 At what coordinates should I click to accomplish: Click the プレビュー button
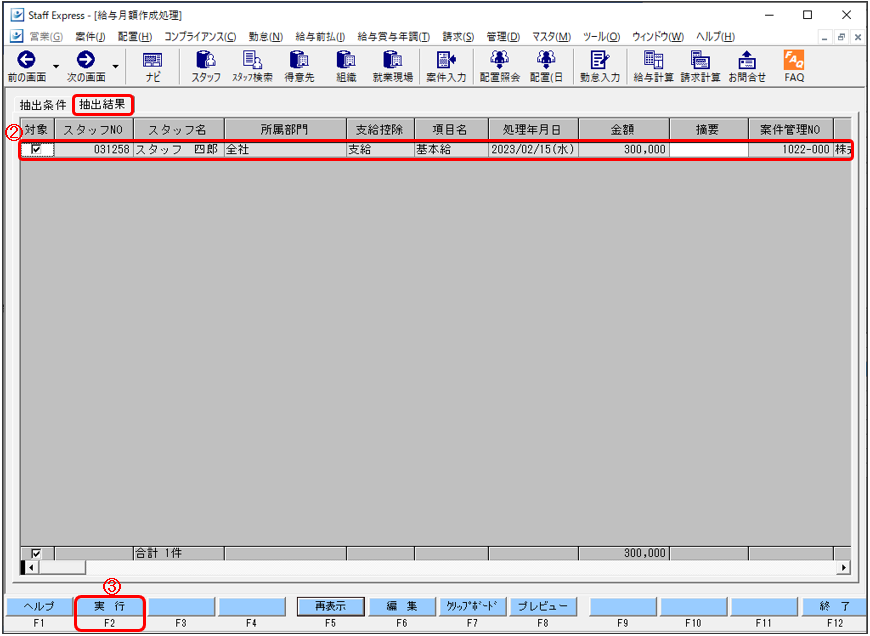point(542,606)
